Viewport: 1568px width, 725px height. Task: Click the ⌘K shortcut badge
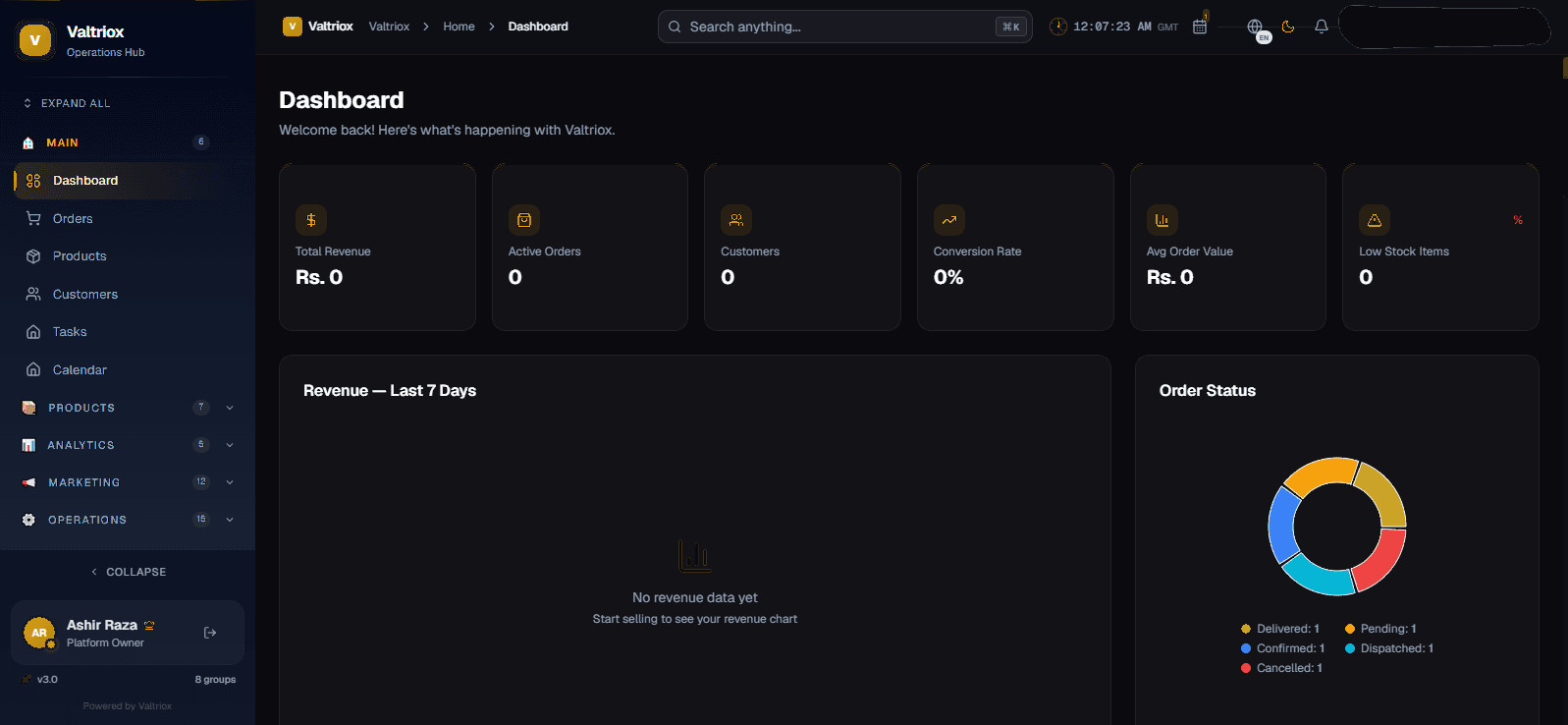(x=1010, y=27)
